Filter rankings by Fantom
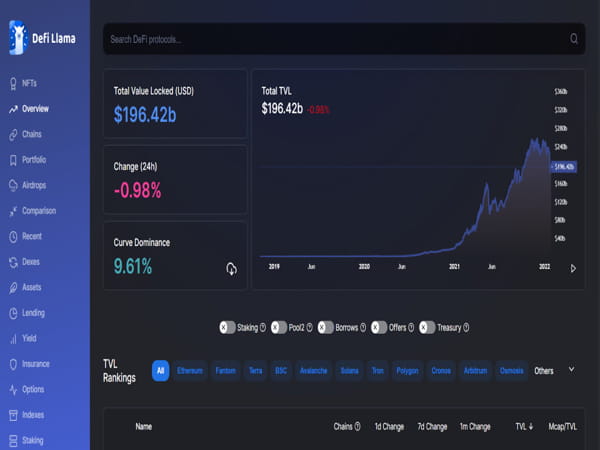Image resolution: width=600 pixels, height=450 pixels. click(226, 371)
